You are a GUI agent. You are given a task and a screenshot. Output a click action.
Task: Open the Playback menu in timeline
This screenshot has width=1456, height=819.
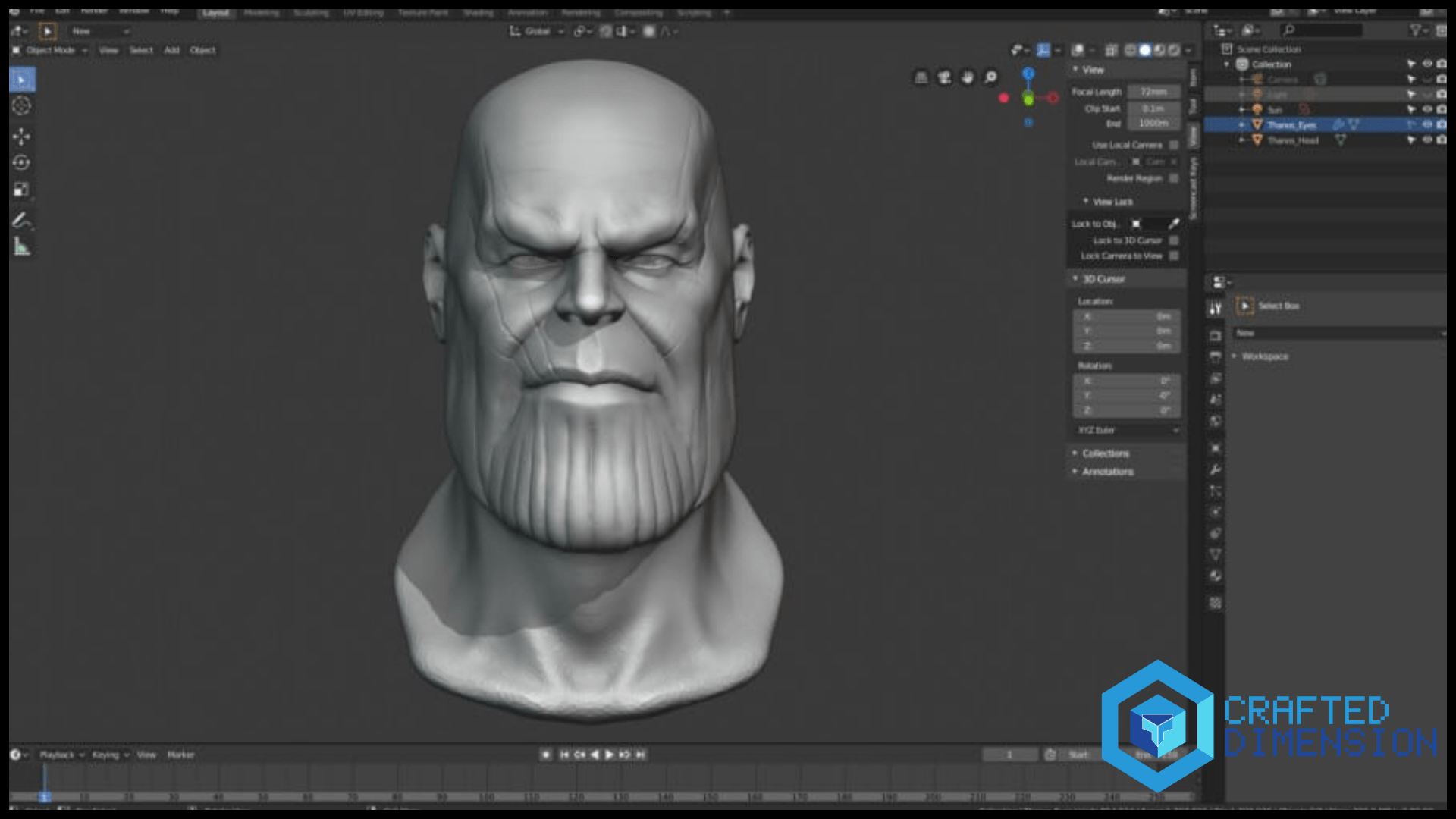tap(61, 755)
